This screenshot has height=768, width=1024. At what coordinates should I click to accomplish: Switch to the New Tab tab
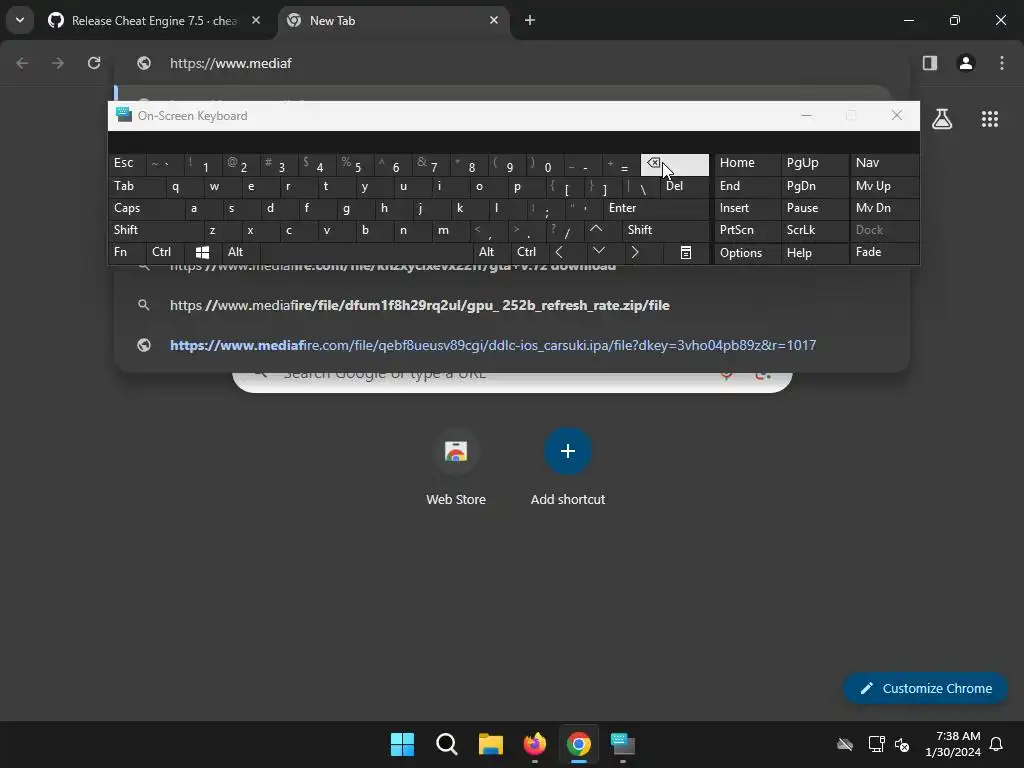395,20
